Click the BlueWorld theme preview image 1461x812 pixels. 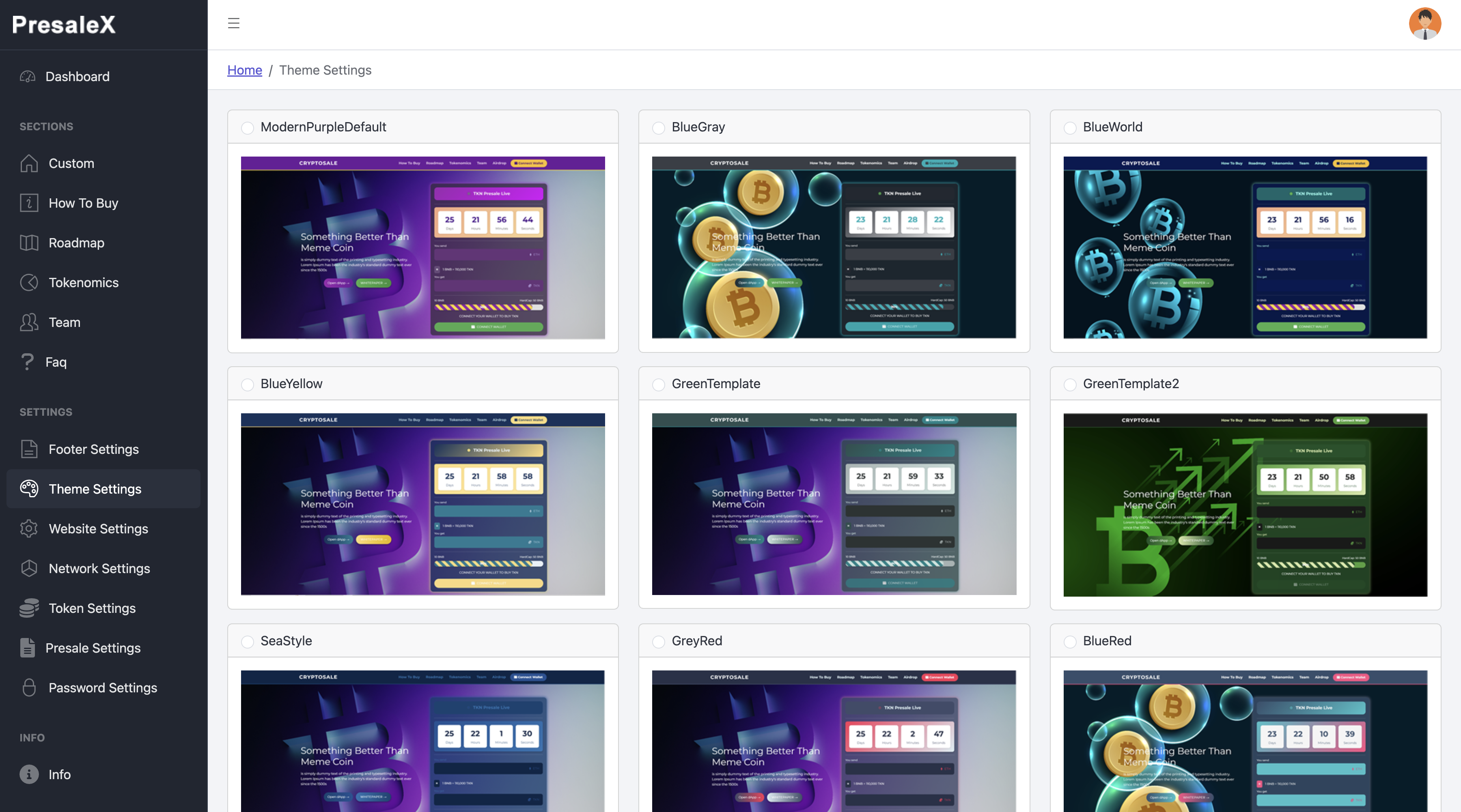pos(1245,248)
